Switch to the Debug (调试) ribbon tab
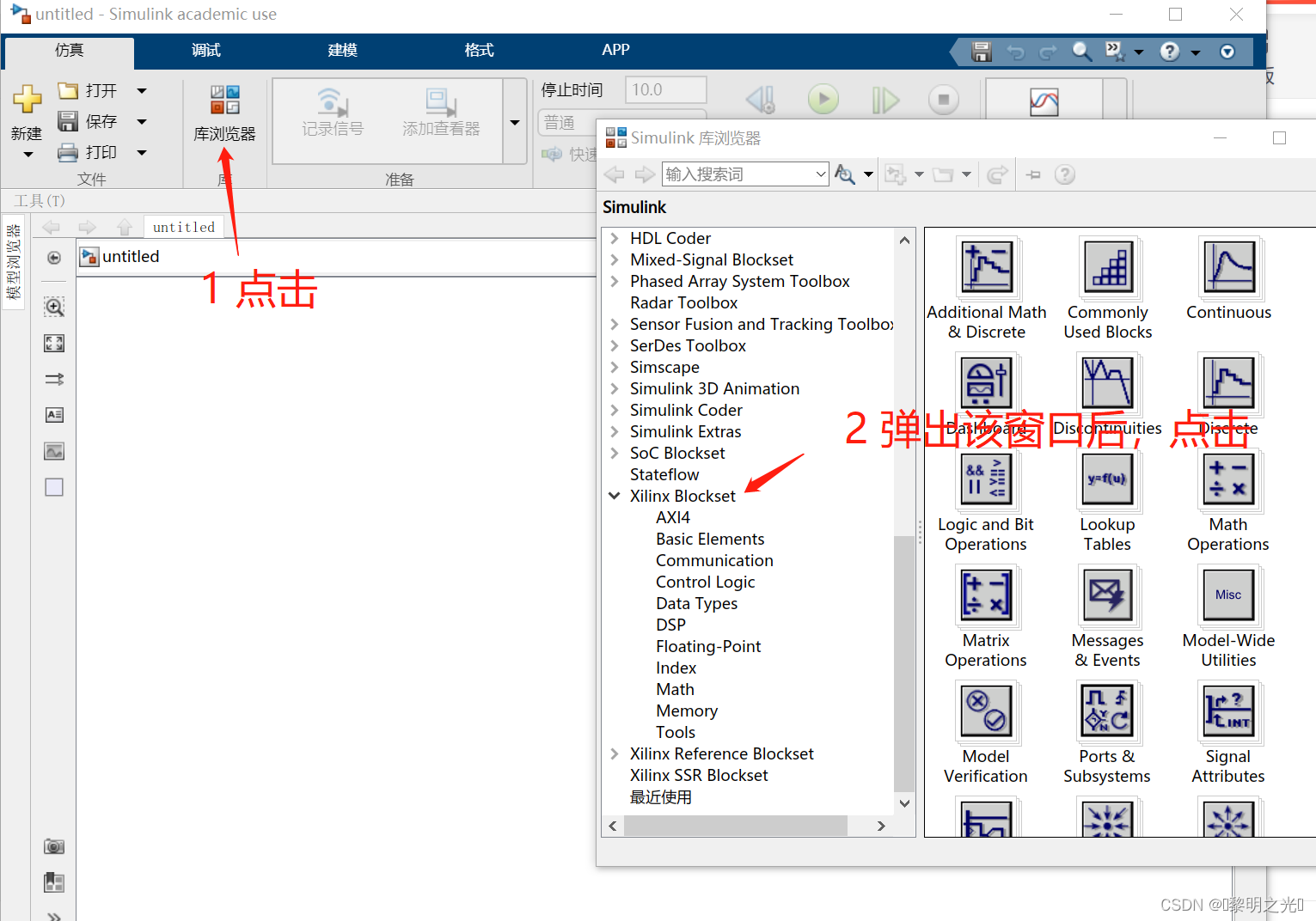Image resolution: width=1316 pixels, height=921 pixels. coord(206,51)
